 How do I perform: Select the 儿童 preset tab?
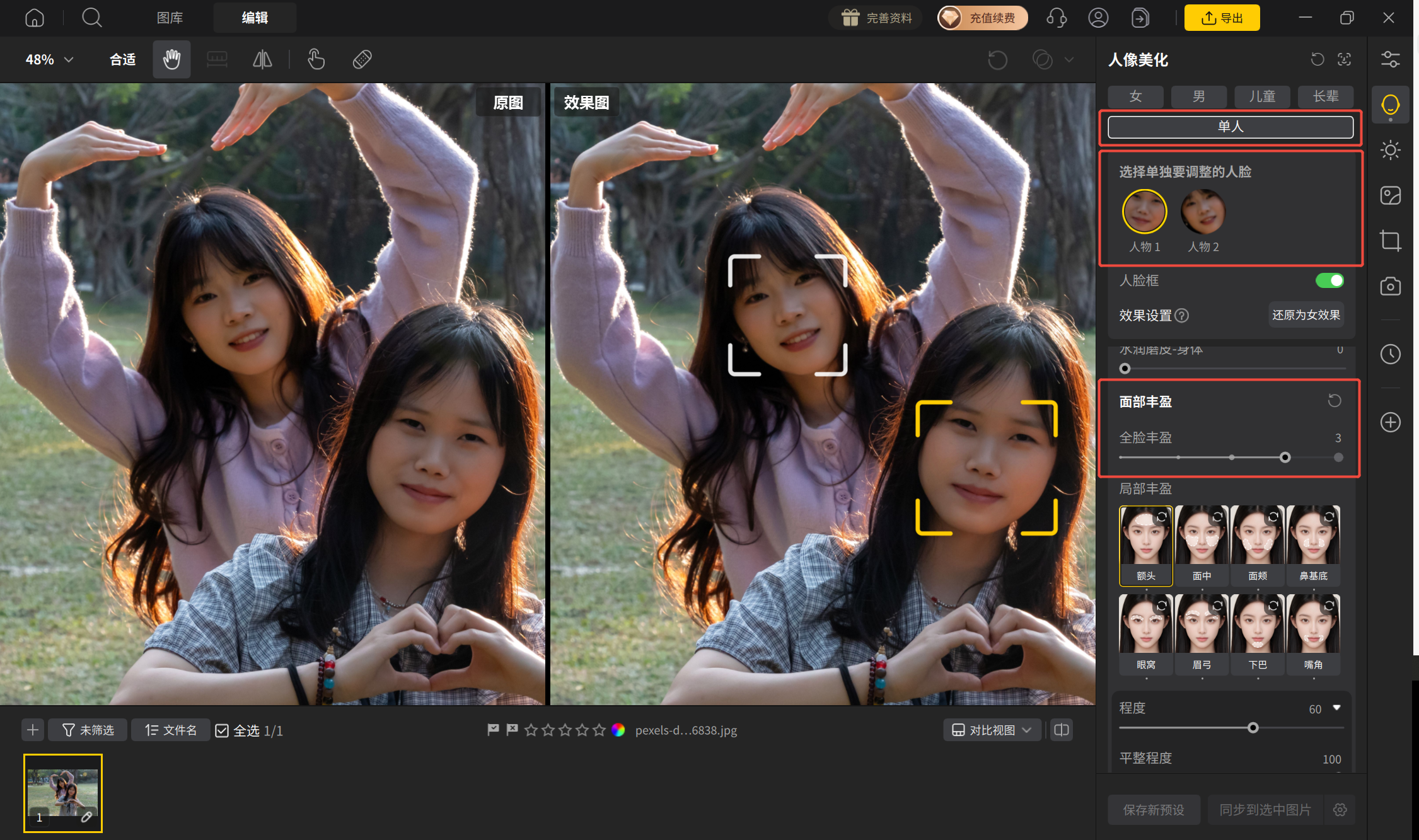coord(1262,96)
